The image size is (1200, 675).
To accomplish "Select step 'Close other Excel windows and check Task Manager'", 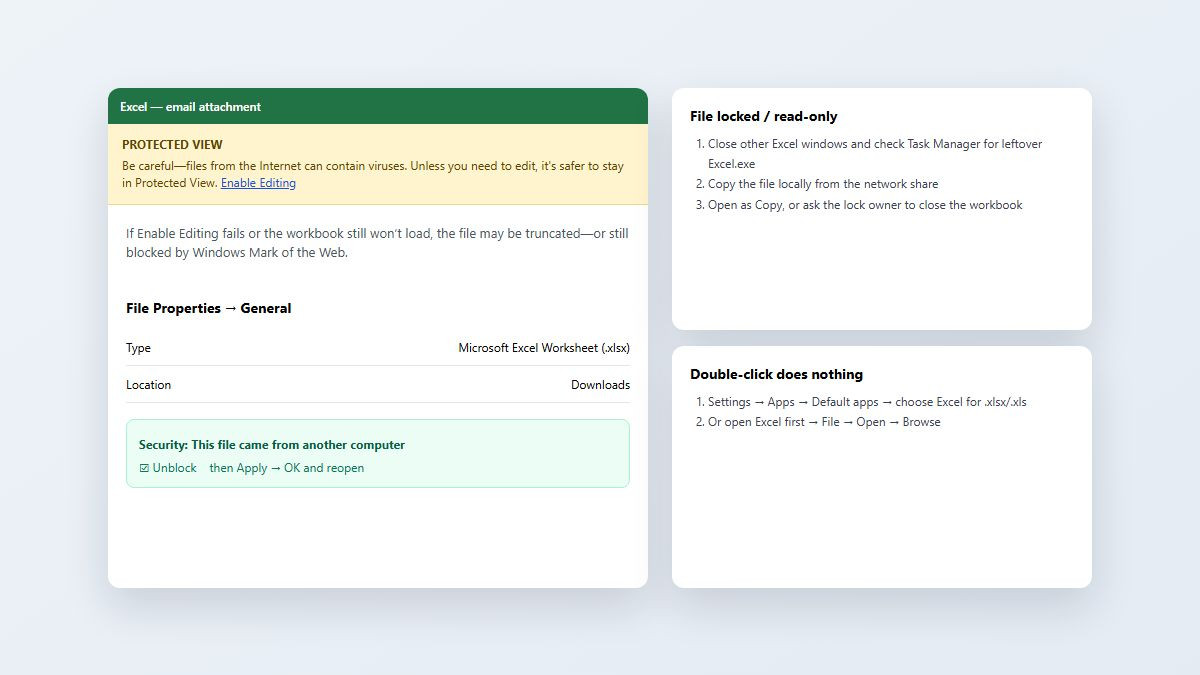I will [x=875, y=153].
